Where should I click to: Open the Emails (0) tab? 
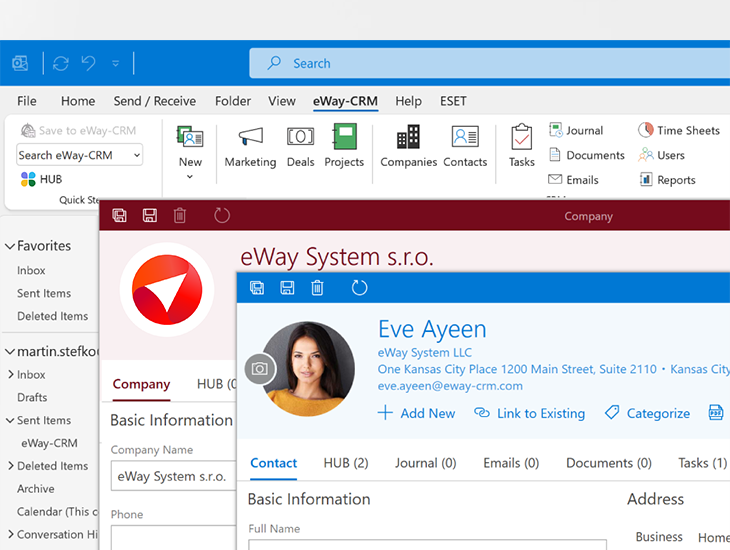point(511,463)
